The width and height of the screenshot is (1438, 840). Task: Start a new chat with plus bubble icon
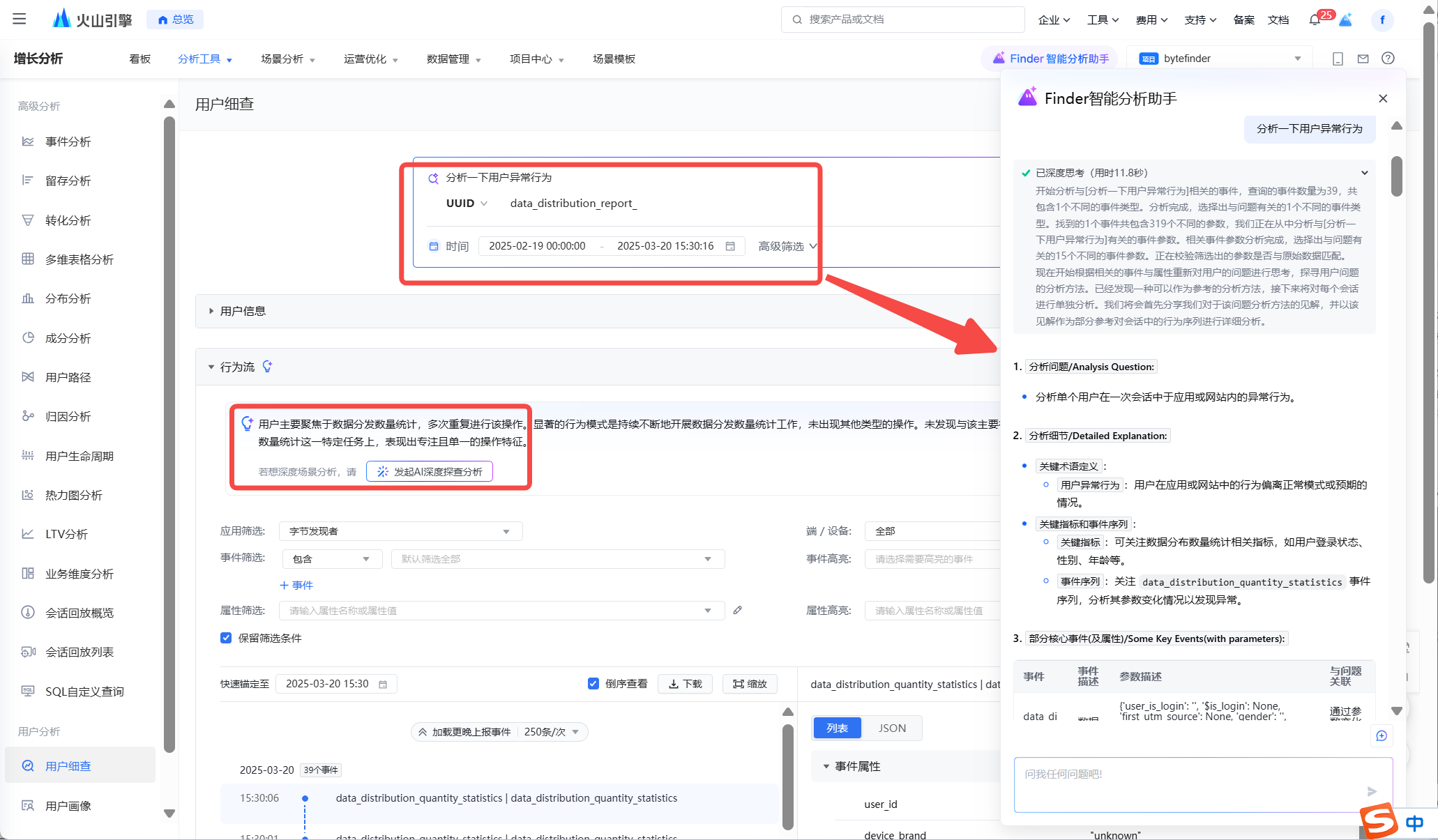pyautogui.click(x=1382, y=735)
